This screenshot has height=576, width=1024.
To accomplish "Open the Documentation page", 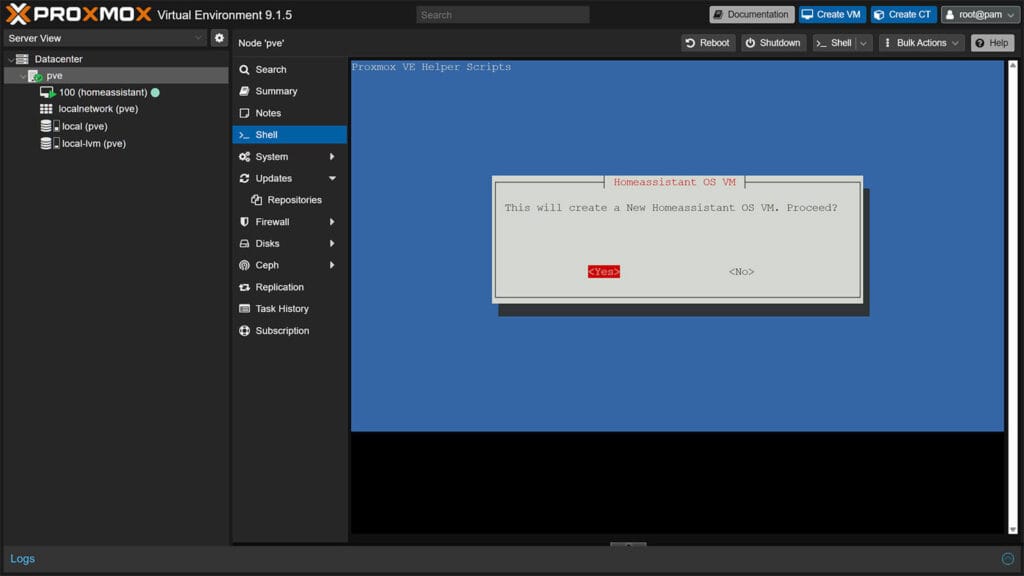I will pos(751,14).
